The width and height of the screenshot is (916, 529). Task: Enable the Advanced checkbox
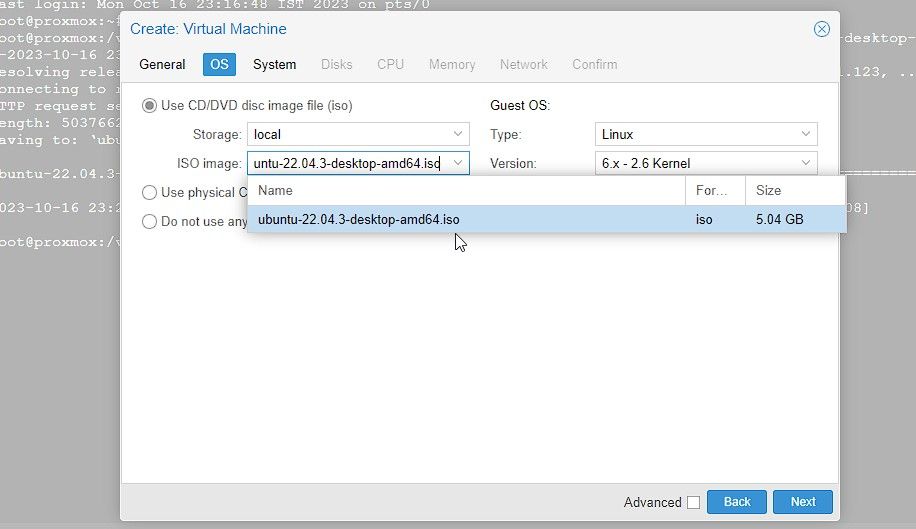coord(693,502)
